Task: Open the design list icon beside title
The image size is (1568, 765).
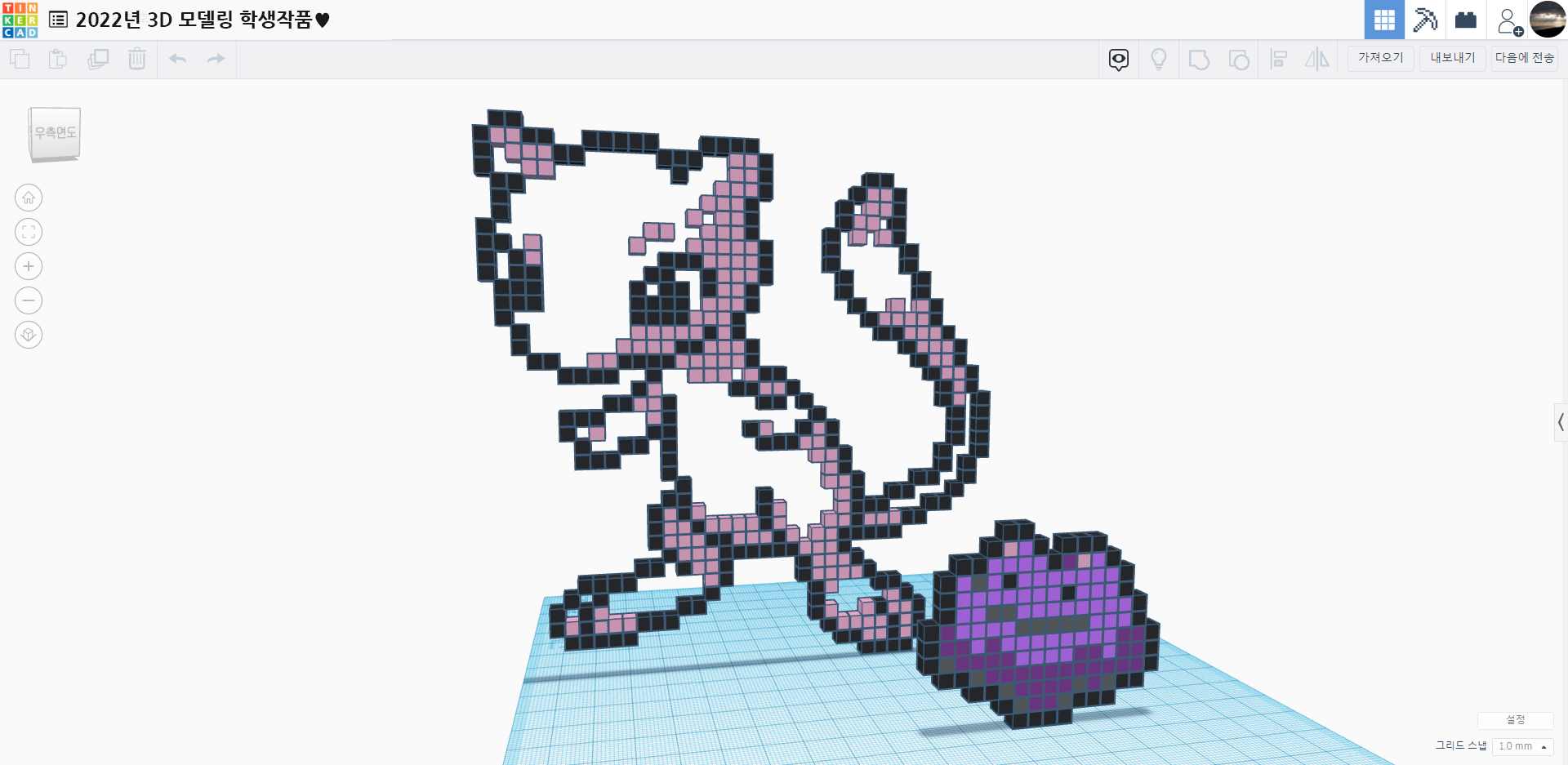Action: [x=58, y=20]
